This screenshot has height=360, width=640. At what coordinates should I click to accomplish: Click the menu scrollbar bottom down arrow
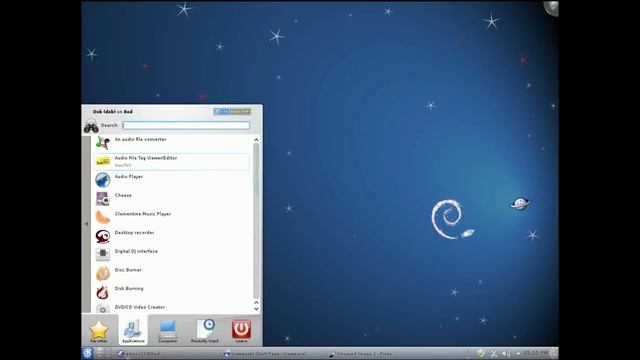point(256,309)
